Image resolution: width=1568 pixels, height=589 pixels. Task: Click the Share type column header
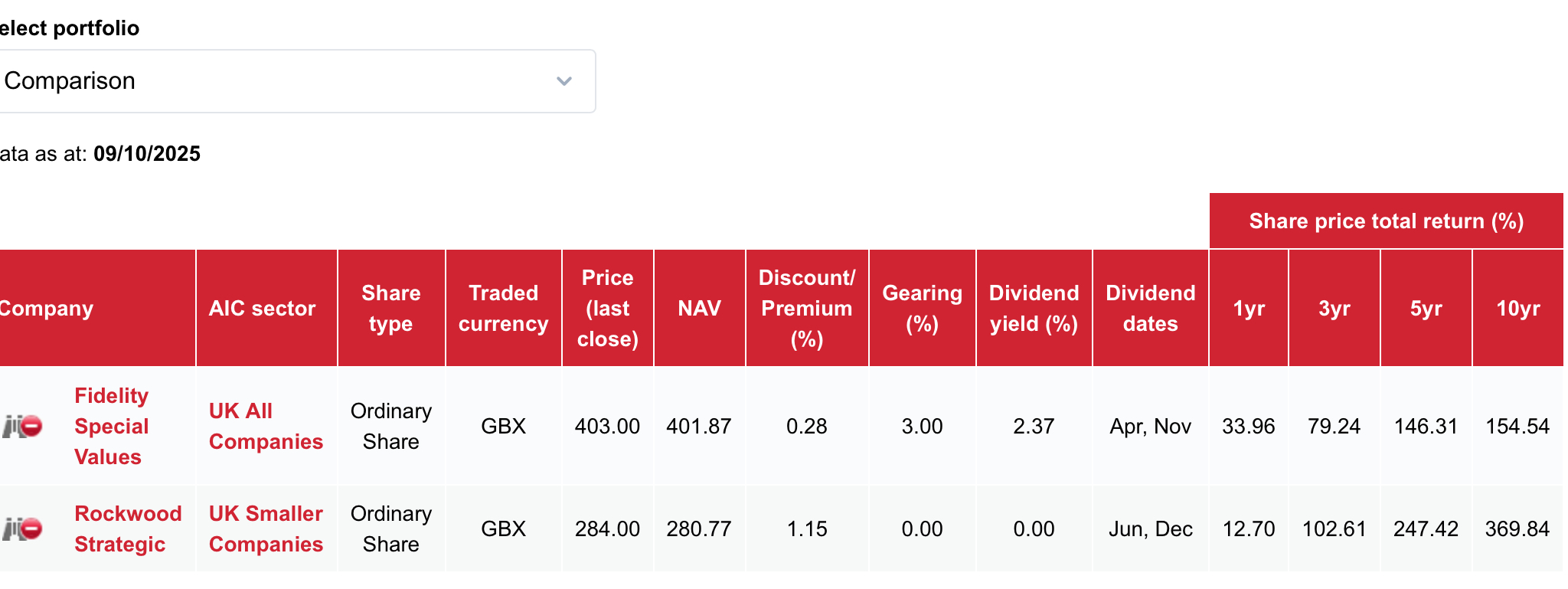(391, 308)
